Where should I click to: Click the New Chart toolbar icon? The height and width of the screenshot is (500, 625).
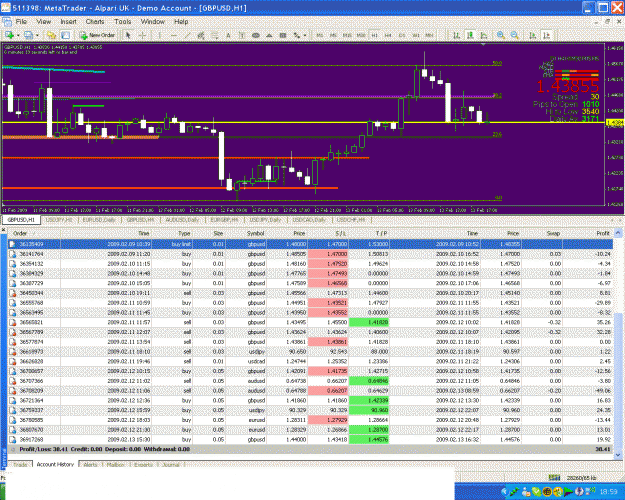[9, 35]
